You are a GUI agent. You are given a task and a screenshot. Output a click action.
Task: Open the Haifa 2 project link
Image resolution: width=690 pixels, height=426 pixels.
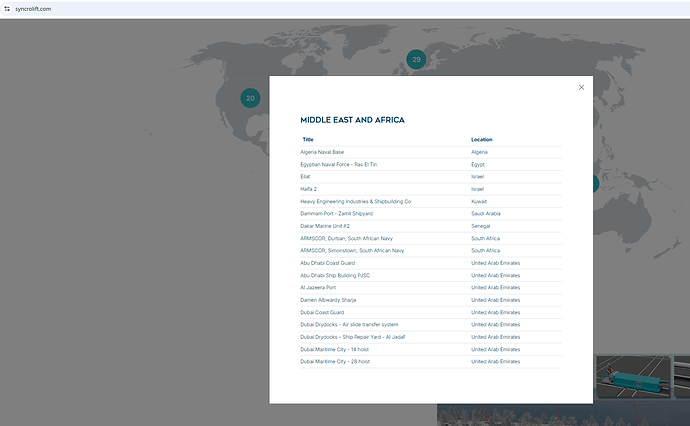tap(309, 189)
